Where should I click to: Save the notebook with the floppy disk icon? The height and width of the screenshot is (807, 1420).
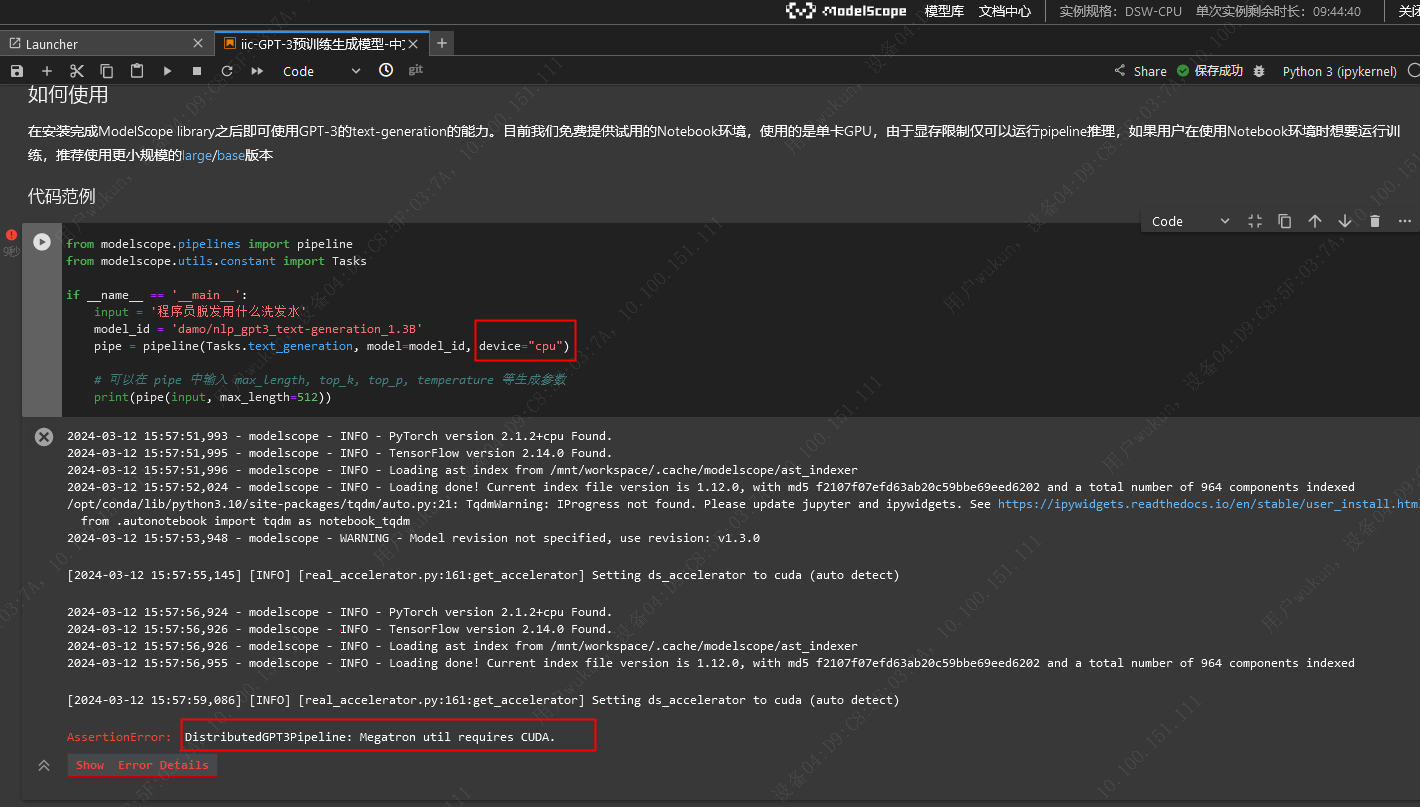(16, 71)
